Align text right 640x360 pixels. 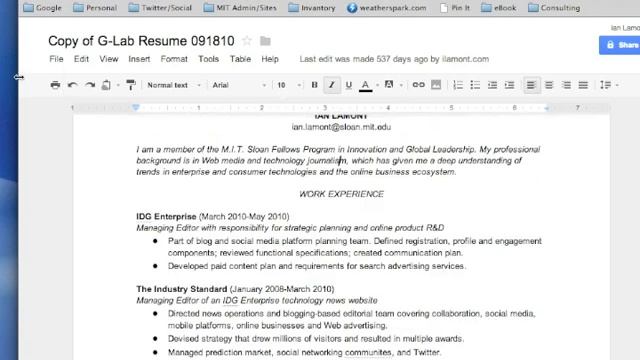[x=566, y=85]
